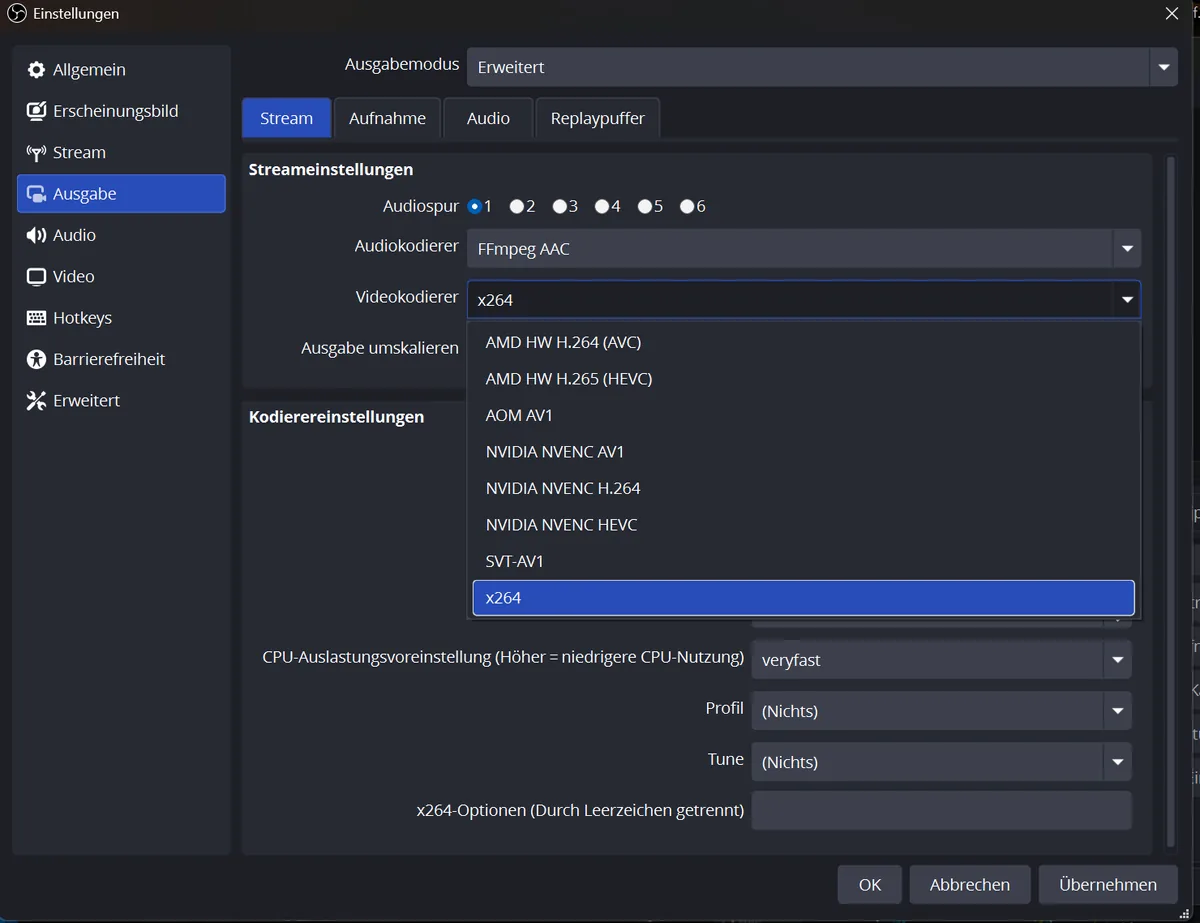Click the x264-Optionen text field
This screenshot has height=923, width=1200.
pyautogui.click(x=941, y=811)
